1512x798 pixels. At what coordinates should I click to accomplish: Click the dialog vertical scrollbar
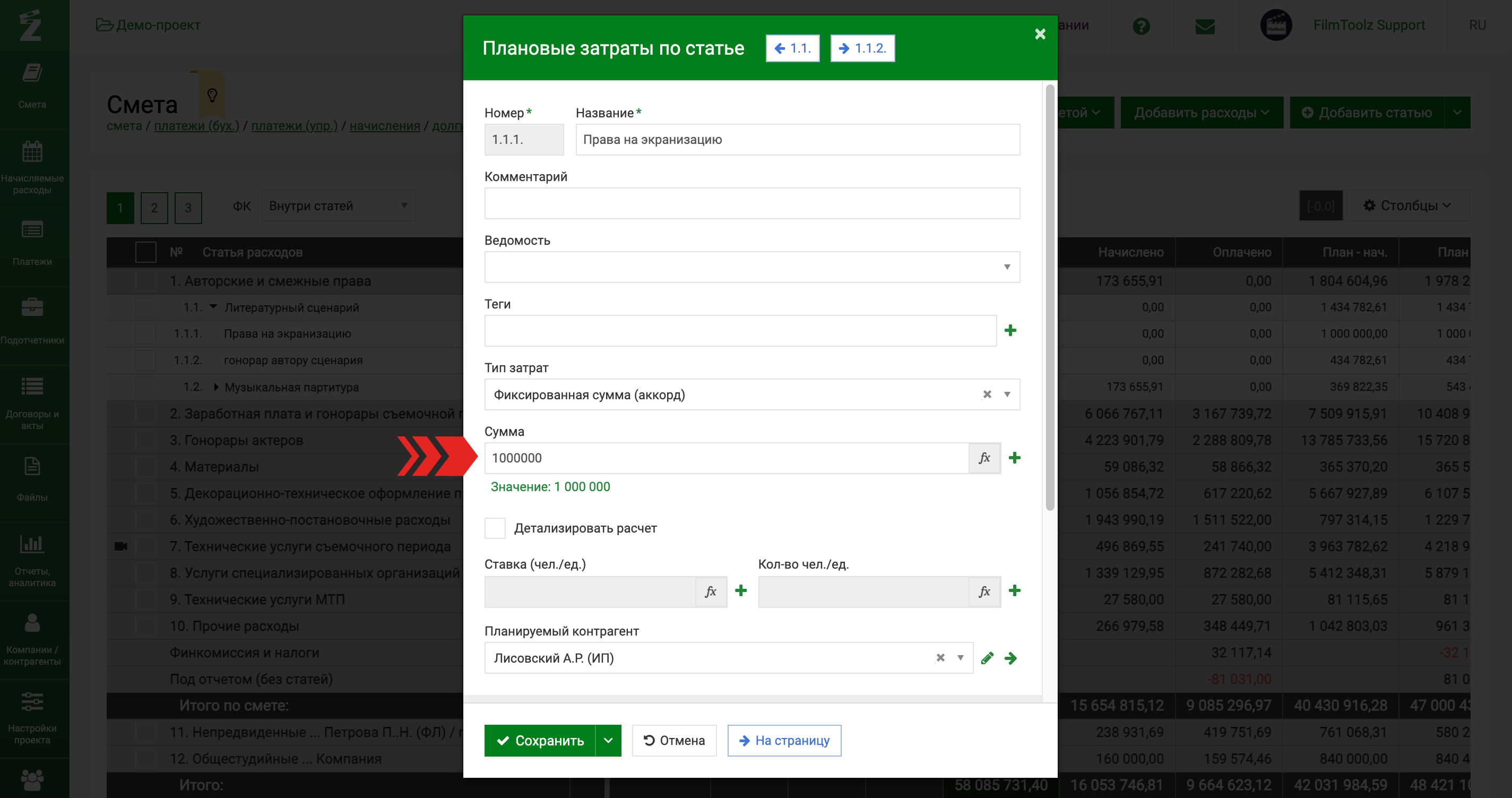point(1050,297)
